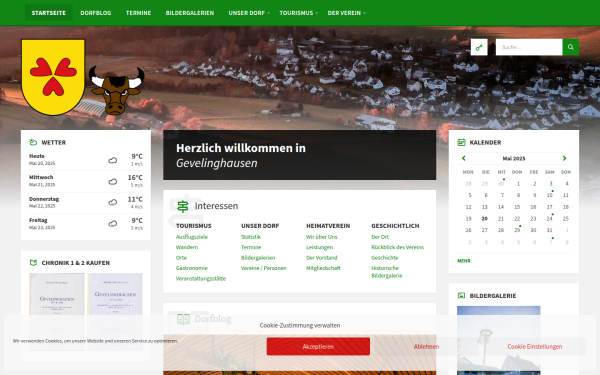Click the cloud icon for Donnerstag
The width and height of the screenshot is (600, 375).
click(112, 202)
